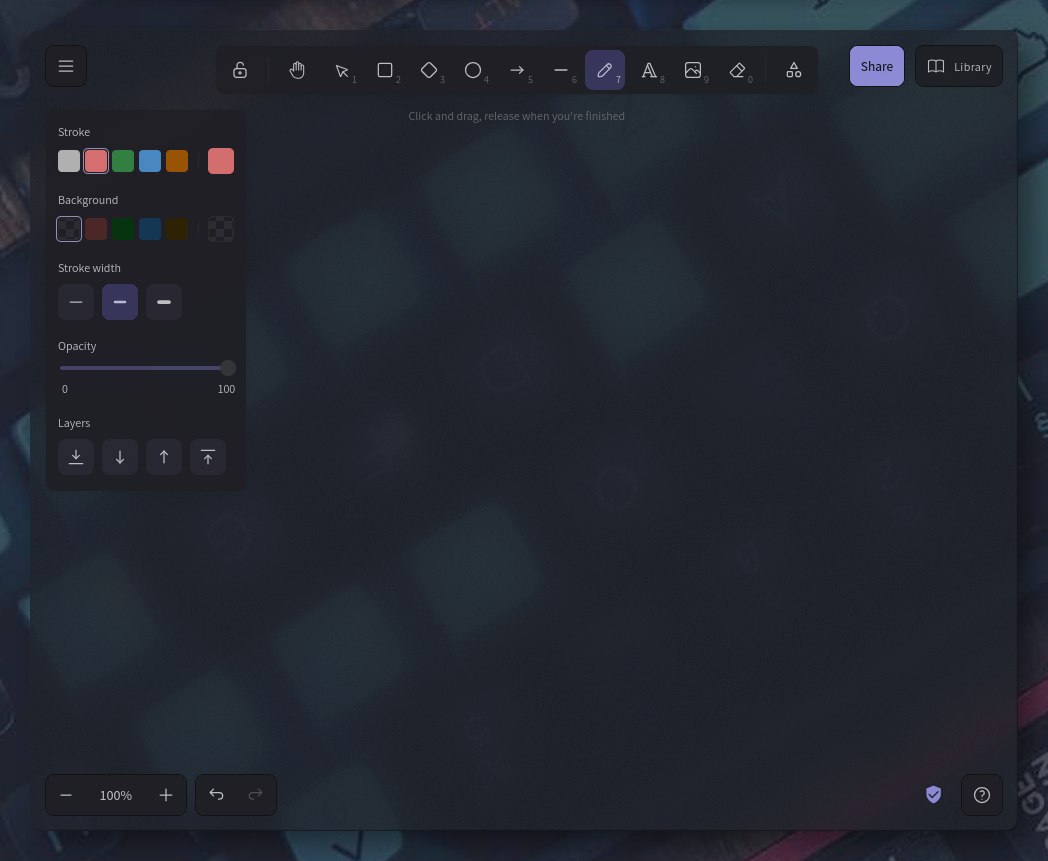Viewport: 1048px width, 861px height.
Task: Bring layer forward one step
Action: click(164, 457)
